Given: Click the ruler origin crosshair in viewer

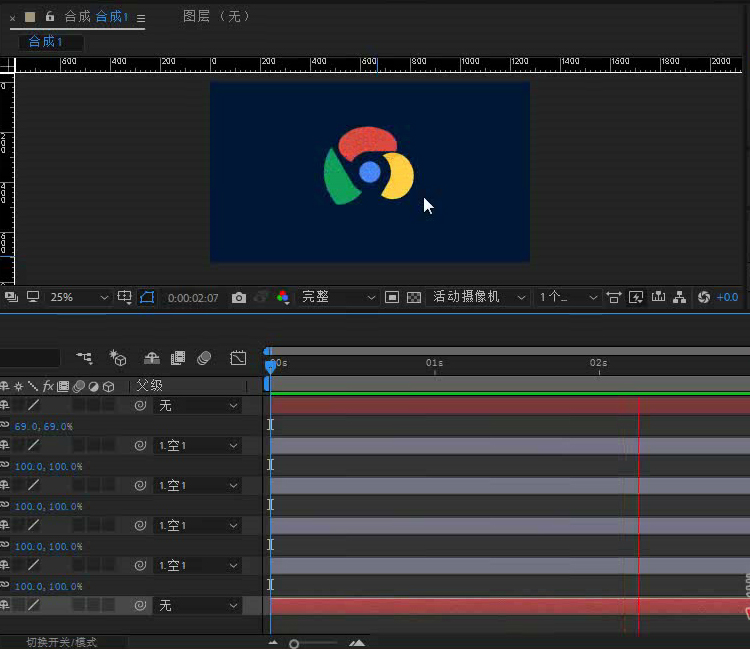Looking at the screenshot, I should click(7, 65).
